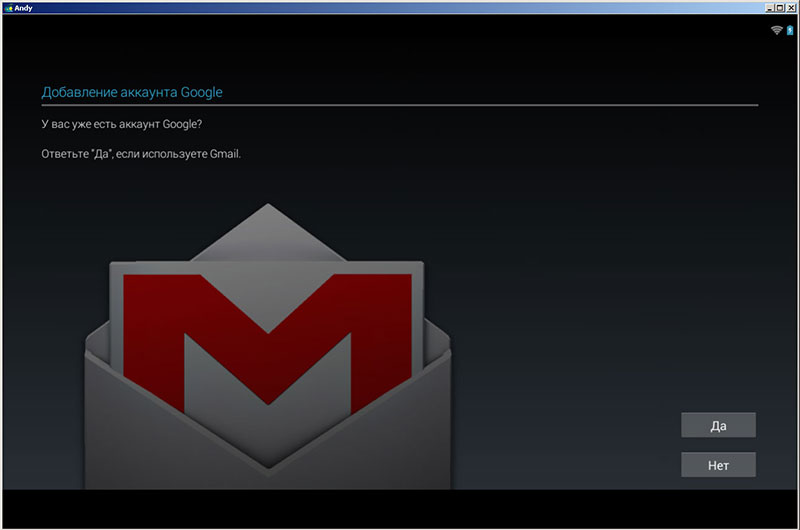Answer Да to existing Google account

(718, 425)
